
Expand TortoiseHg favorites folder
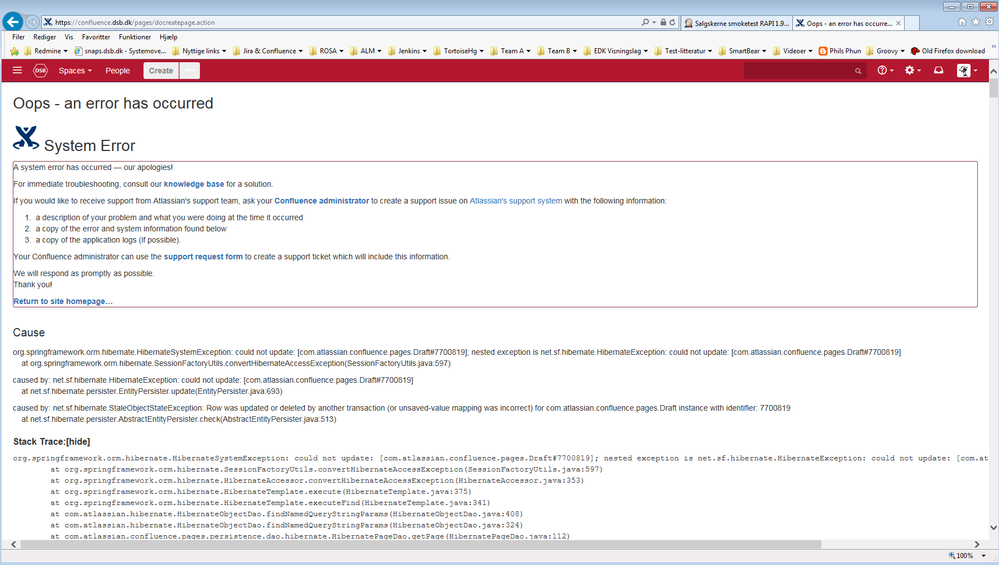point(459,51)
